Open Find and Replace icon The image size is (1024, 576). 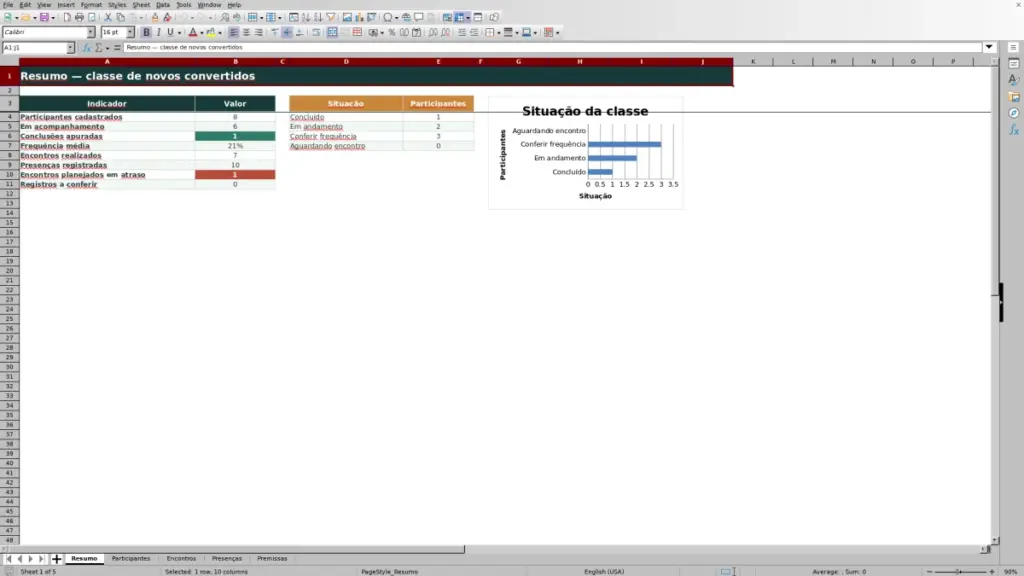point(225,18)
